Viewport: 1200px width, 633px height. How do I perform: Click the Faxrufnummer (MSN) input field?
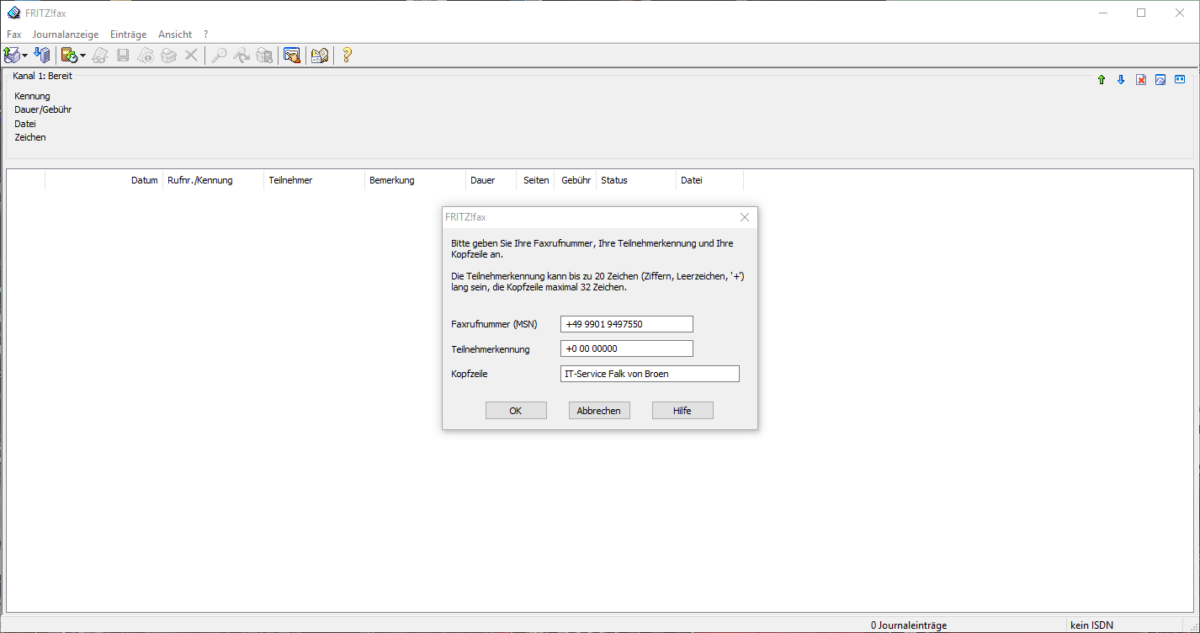(x=627, y=324)
